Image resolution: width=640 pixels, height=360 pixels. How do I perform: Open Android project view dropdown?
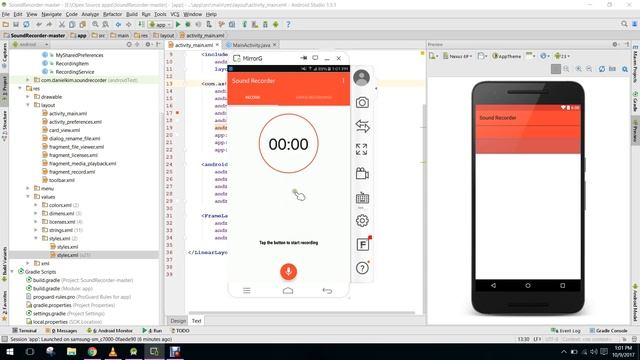31,44
